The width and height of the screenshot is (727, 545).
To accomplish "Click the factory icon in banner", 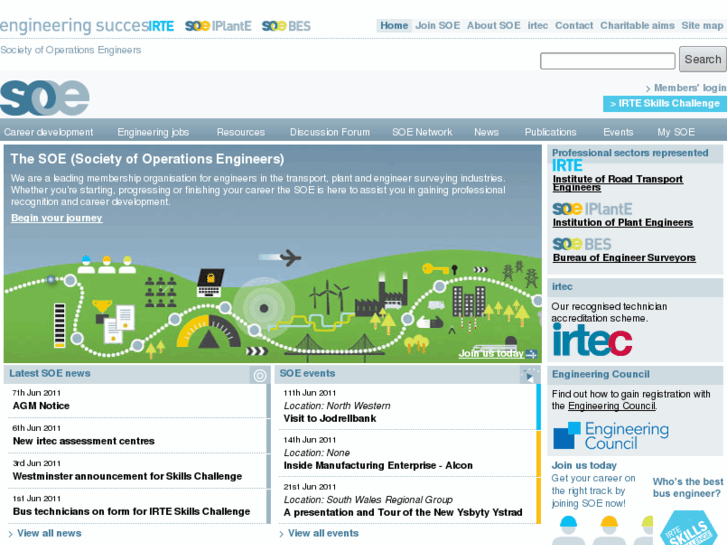I will click(381, 295).
